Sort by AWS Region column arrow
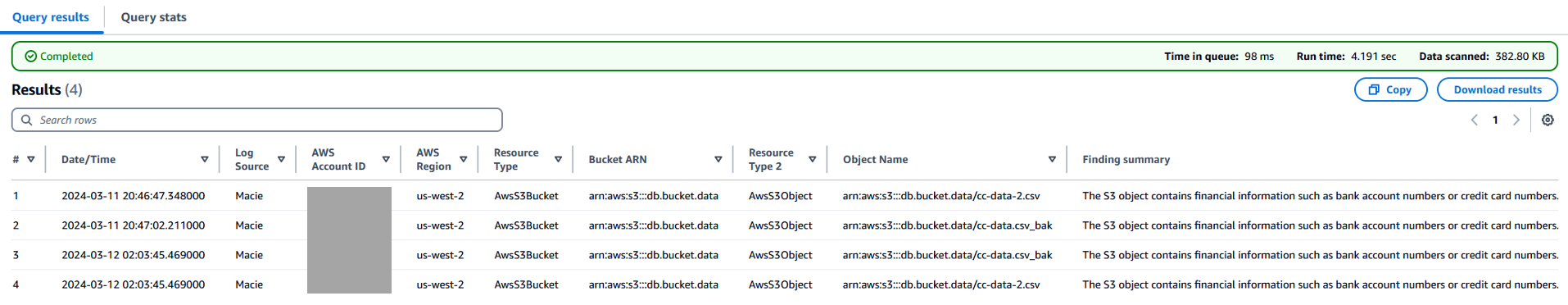This screenshot has width=1568, height=305. pos(464,159)
